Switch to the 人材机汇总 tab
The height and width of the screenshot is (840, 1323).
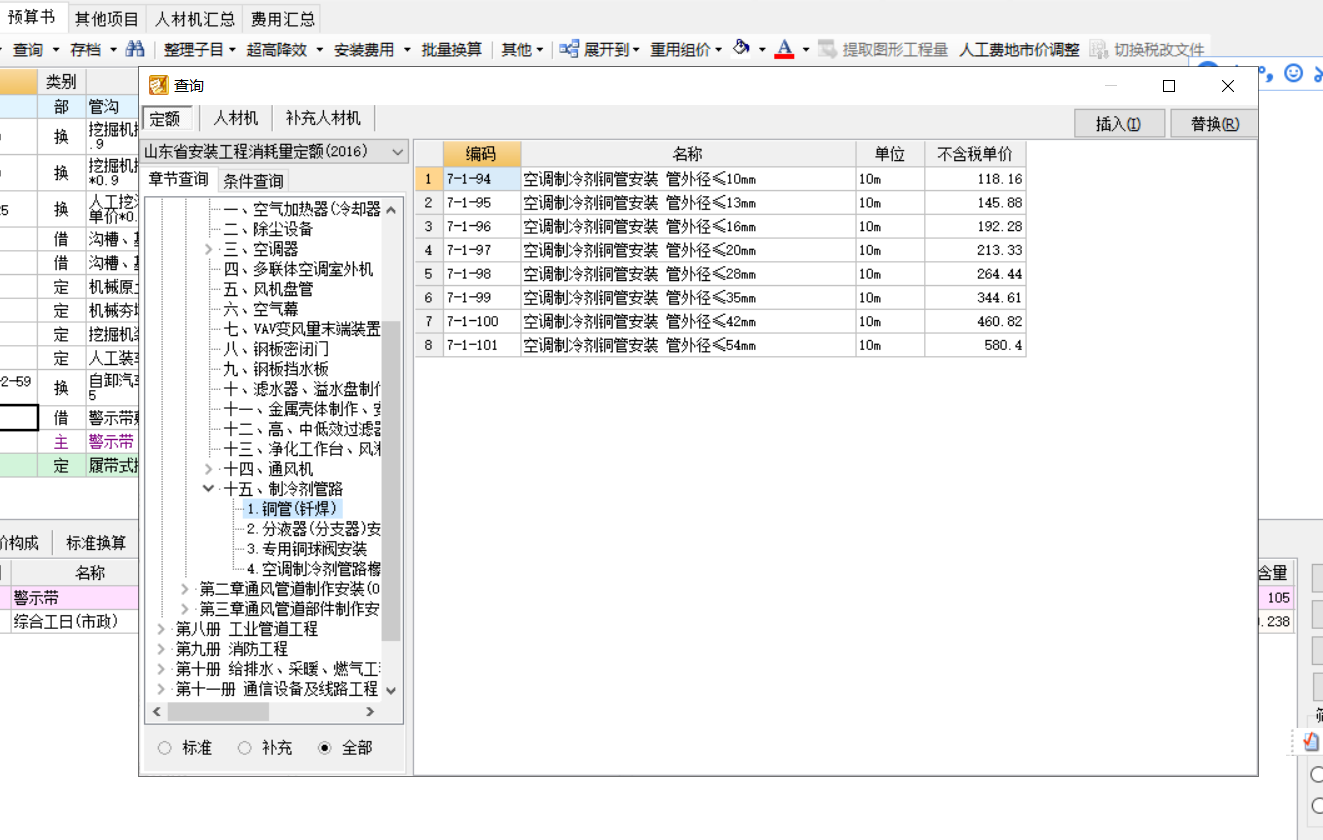click(195, 18)
